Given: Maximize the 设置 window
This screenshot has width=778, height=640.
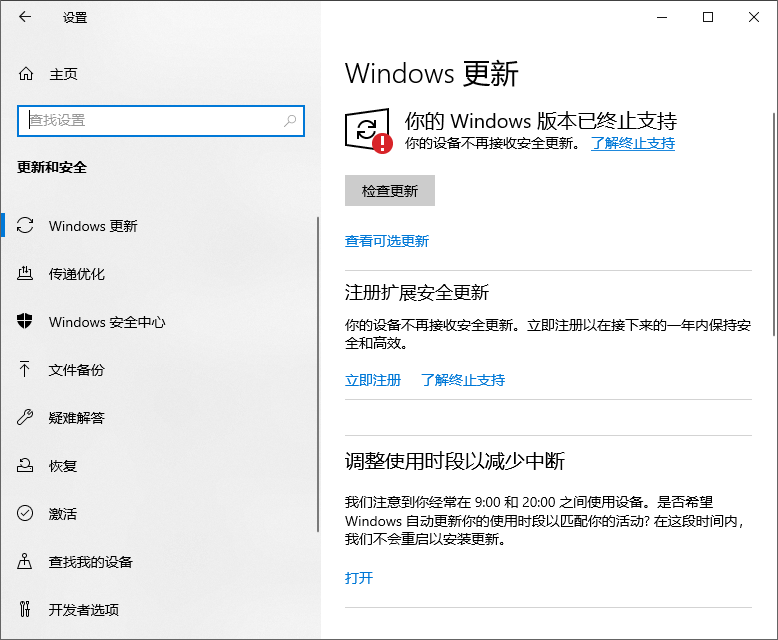Looking at the screenshot, I should coord(708,17).
